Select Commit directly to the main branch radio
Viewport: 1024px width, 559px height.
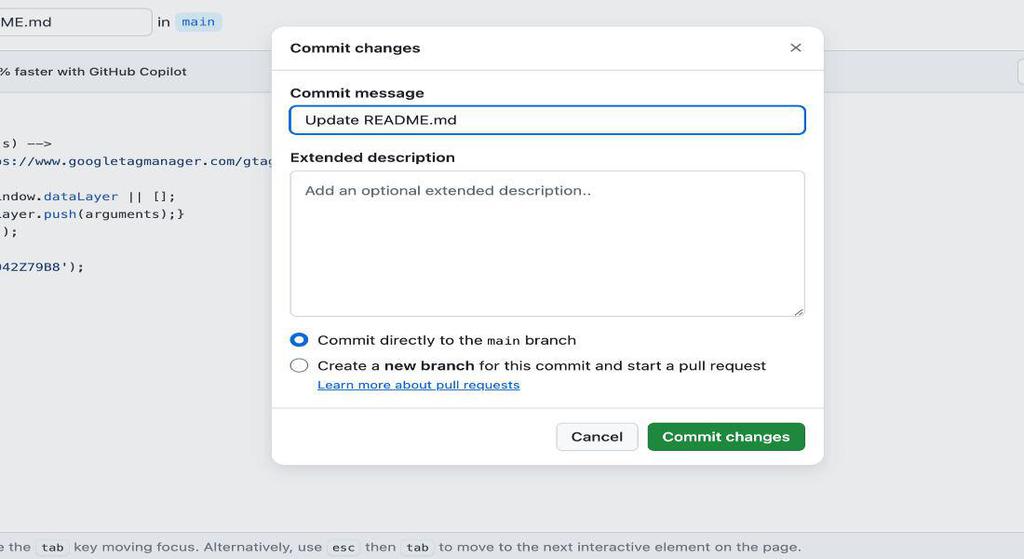click(x=299, y=340)
